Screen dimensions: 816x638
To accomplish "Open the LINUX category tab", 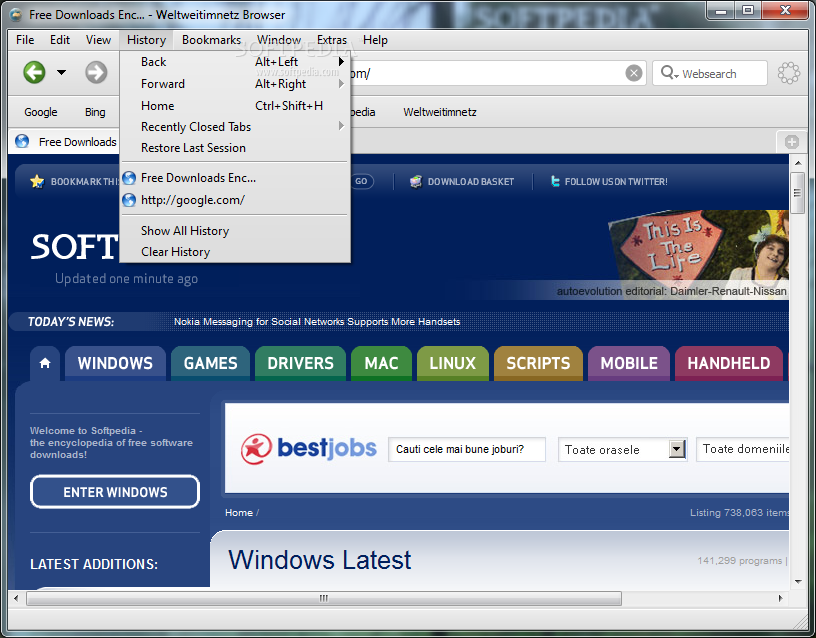I will (453, 363).
